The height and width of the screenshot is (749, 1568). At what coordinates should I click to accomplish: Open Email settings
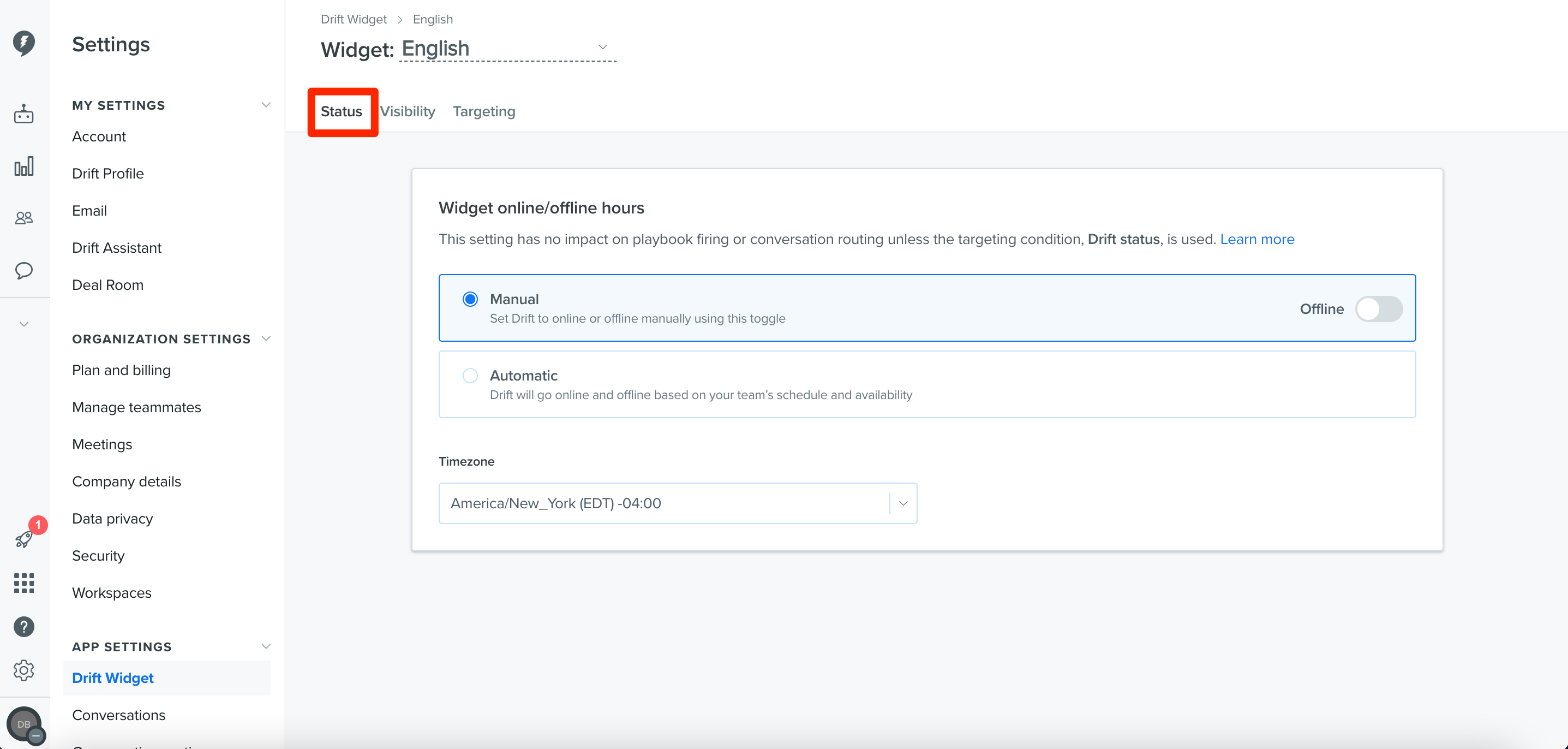pos(89,211)
